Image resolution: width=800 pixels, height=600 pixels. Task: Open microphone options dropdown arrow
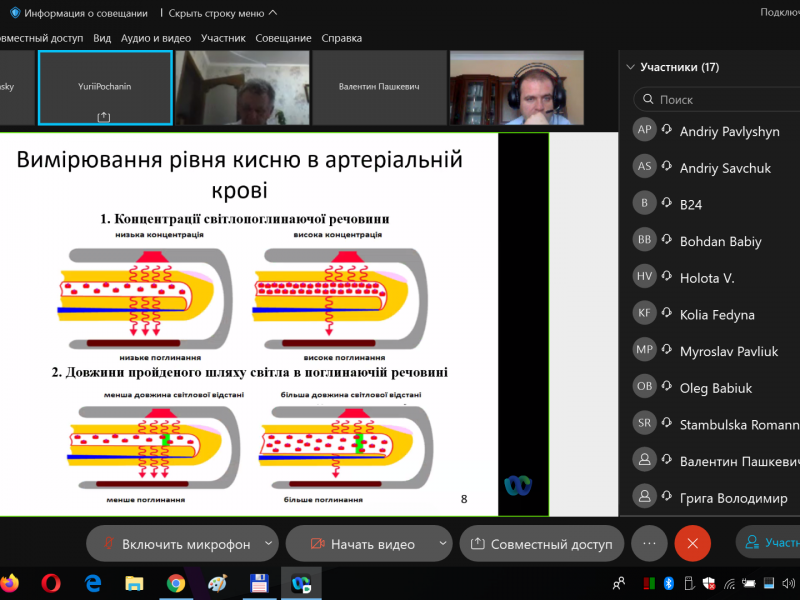(267, 544)
